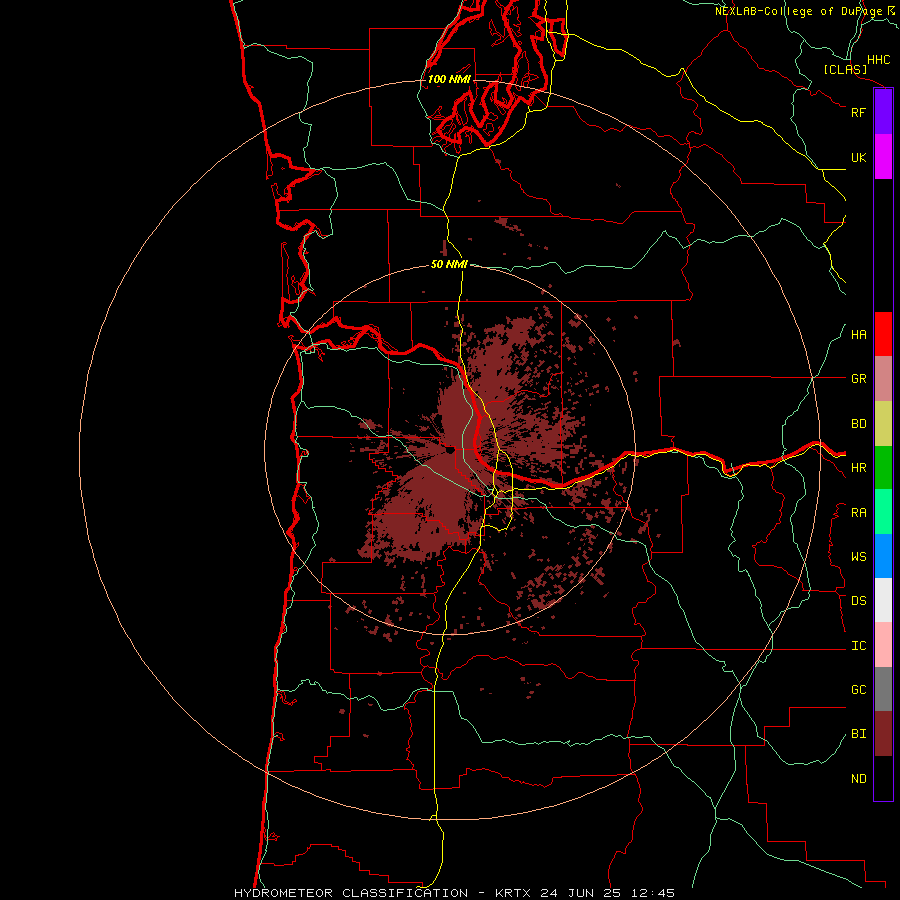
Task: Click the 'HR' legend label
Action: pos(858,468)
